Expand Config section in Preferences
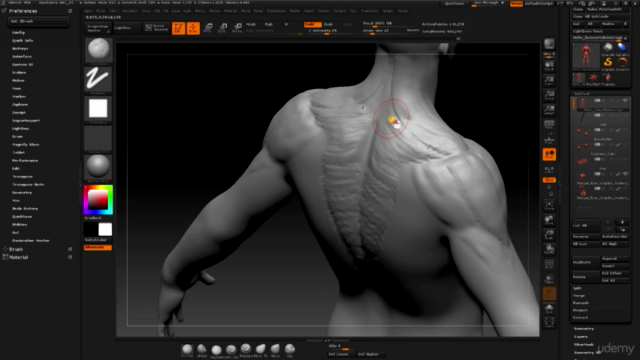The image size is (640, 360). [18, 32]
